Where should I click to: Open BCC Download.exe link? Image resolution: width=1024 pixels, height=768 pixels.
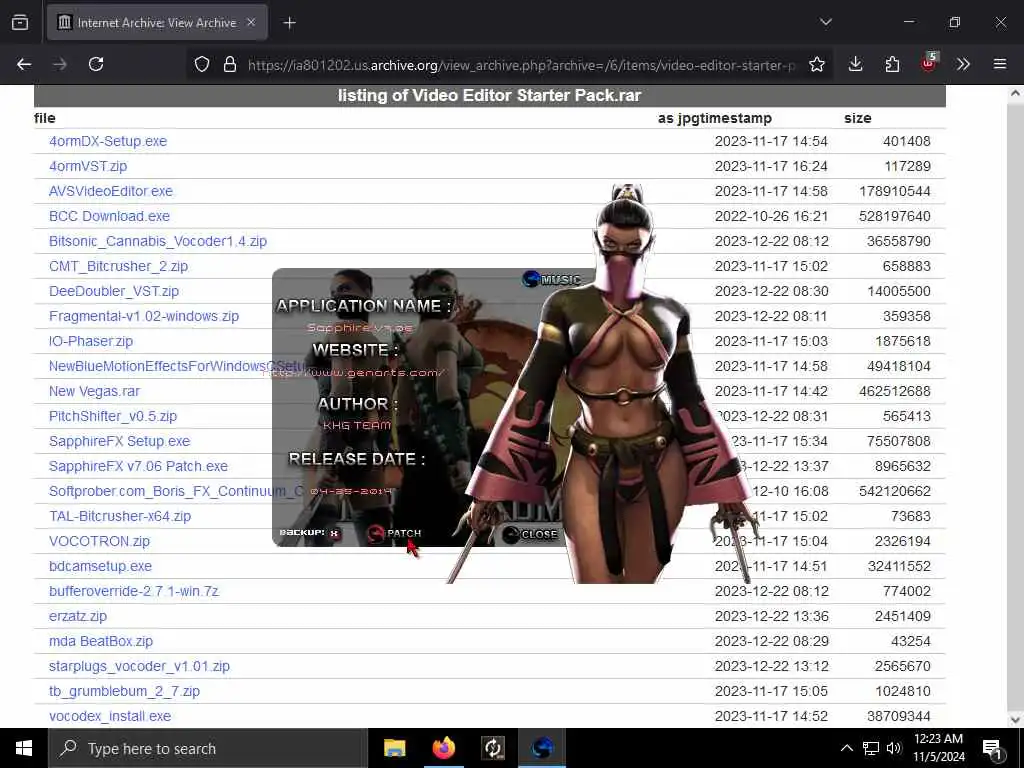[109, 216]
